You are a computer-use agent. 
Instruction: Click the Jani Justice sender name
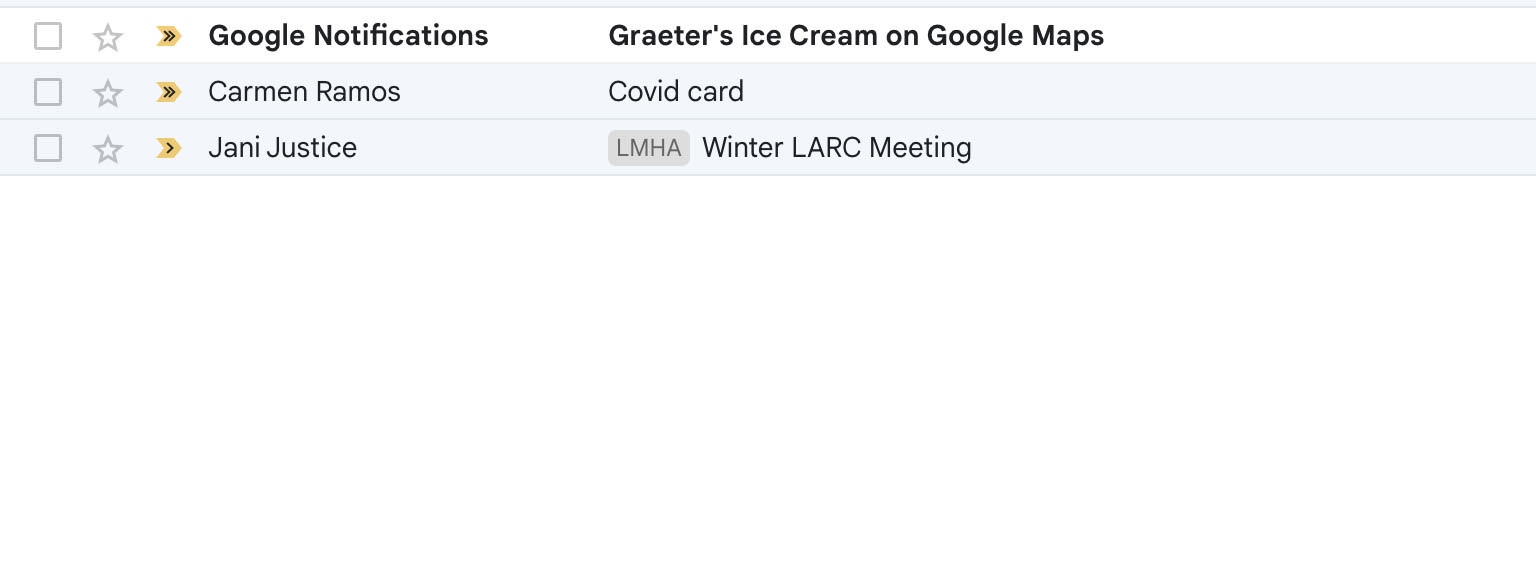tap(282, 148)
